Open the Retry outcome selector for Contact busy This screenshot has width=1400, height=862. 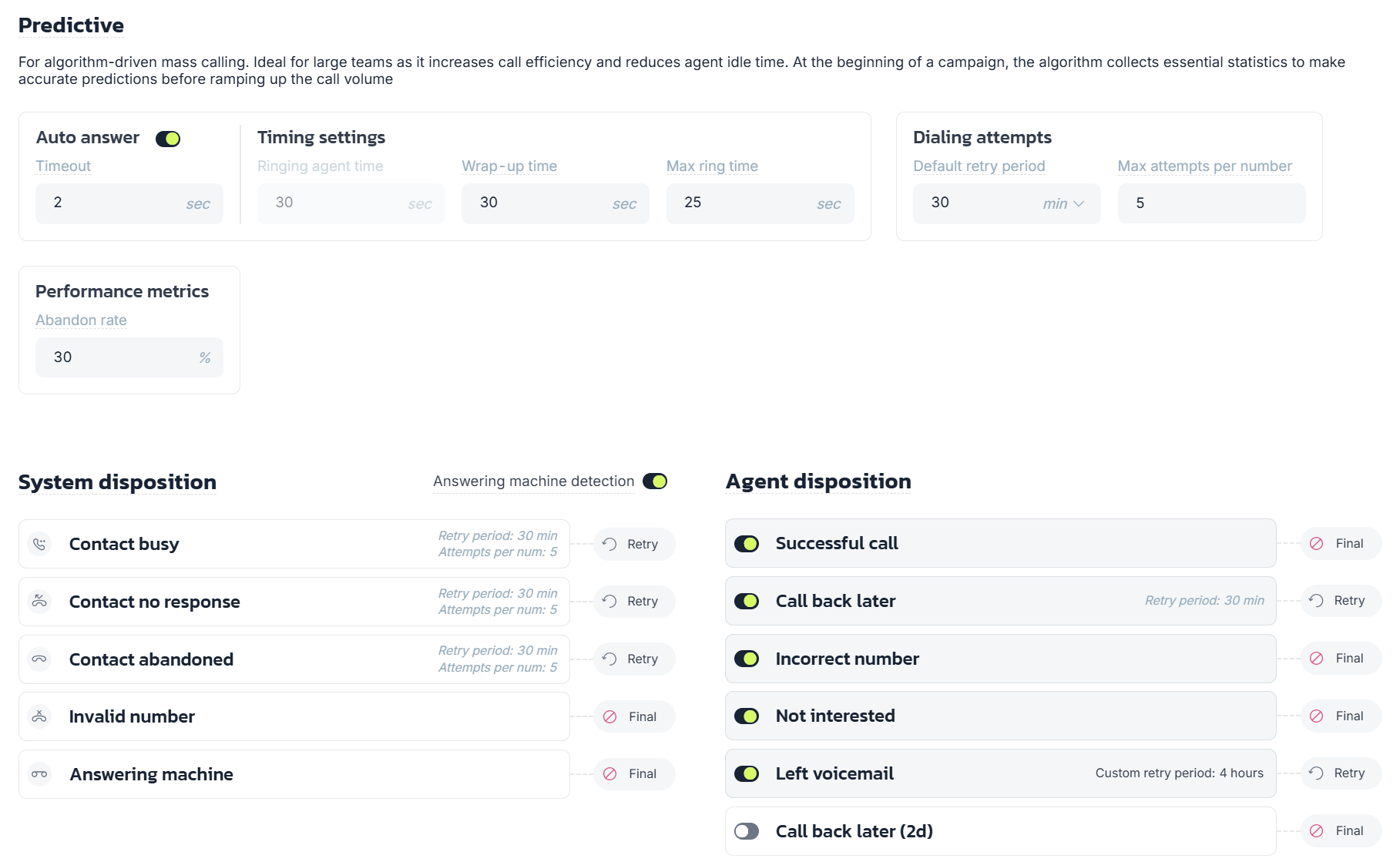pos(634,544)
